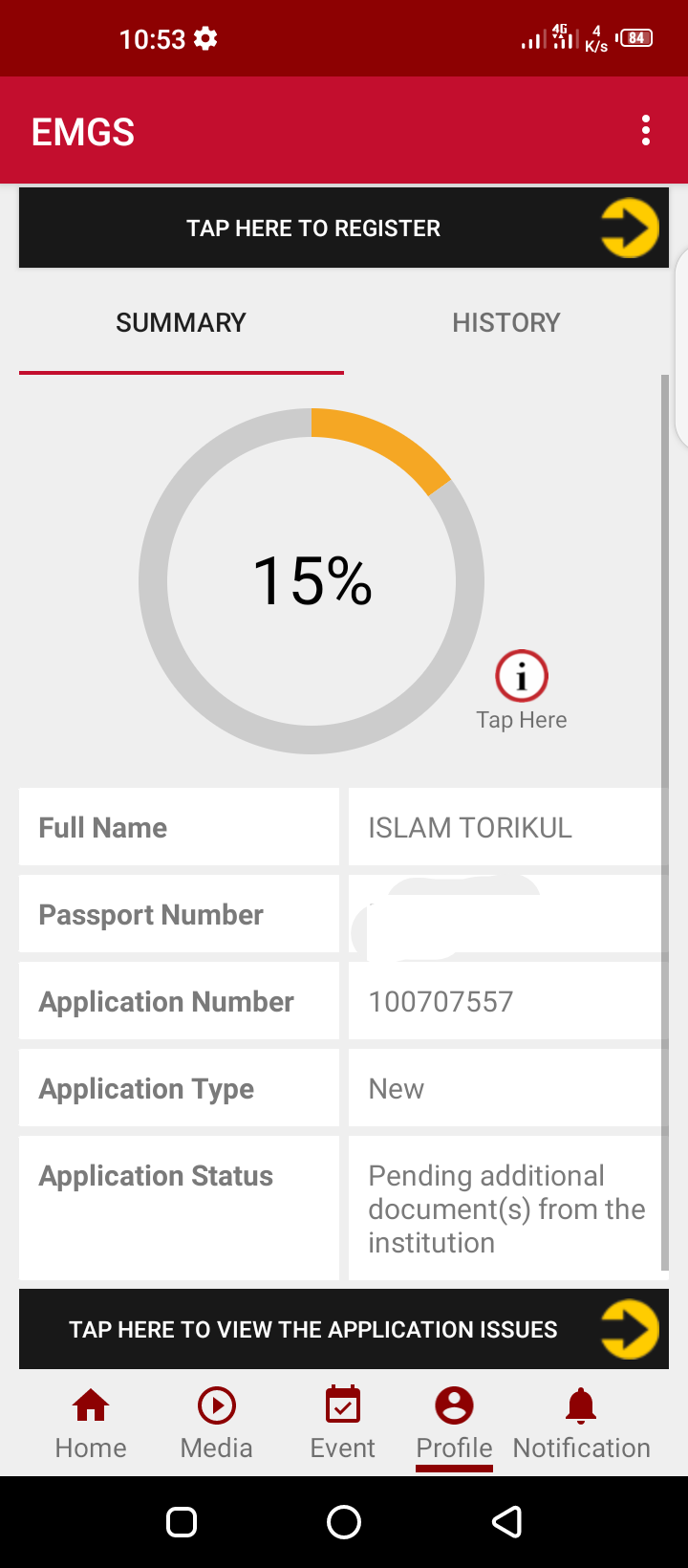This screenshot has width=688, height=1568.
Task: Click the application number 100707557
Action: [441, 1001]
